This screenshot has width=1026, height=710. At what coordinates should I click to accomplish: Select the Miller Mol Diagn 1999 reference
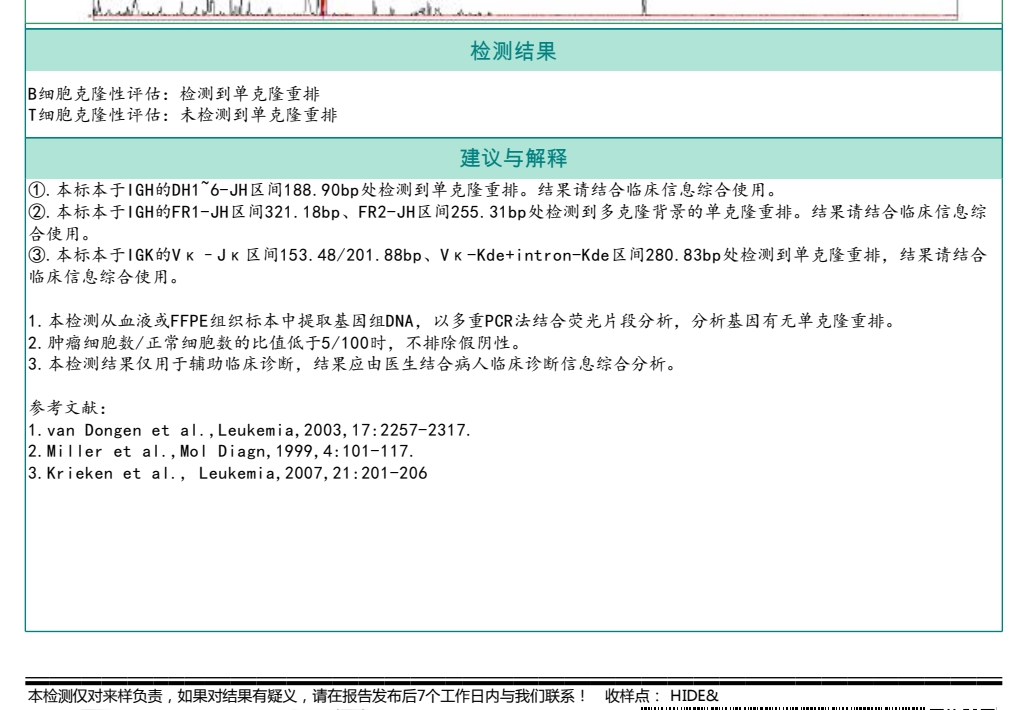click(221, 452)
